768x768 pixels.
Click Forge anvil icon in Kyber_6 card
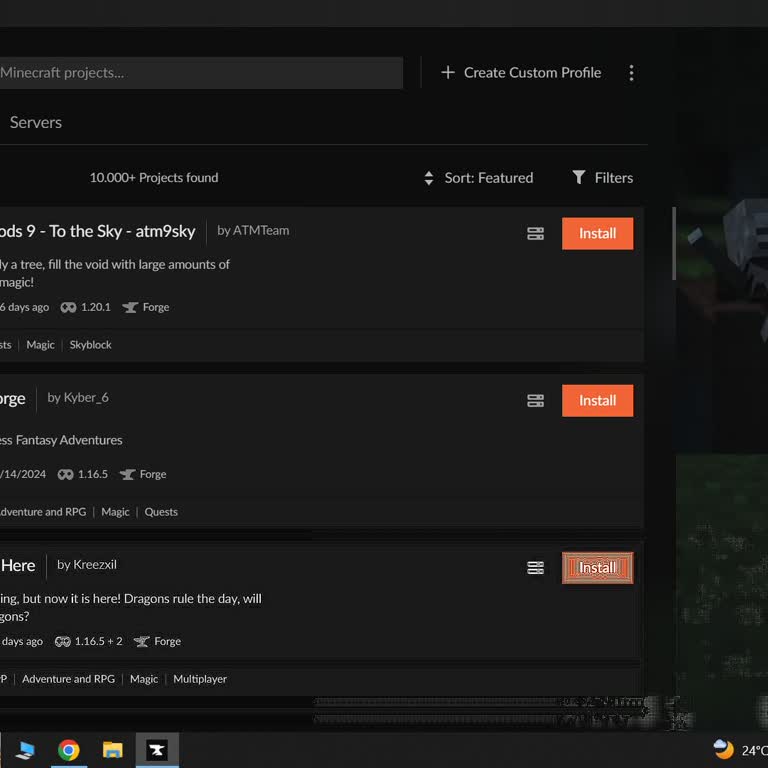127,474
